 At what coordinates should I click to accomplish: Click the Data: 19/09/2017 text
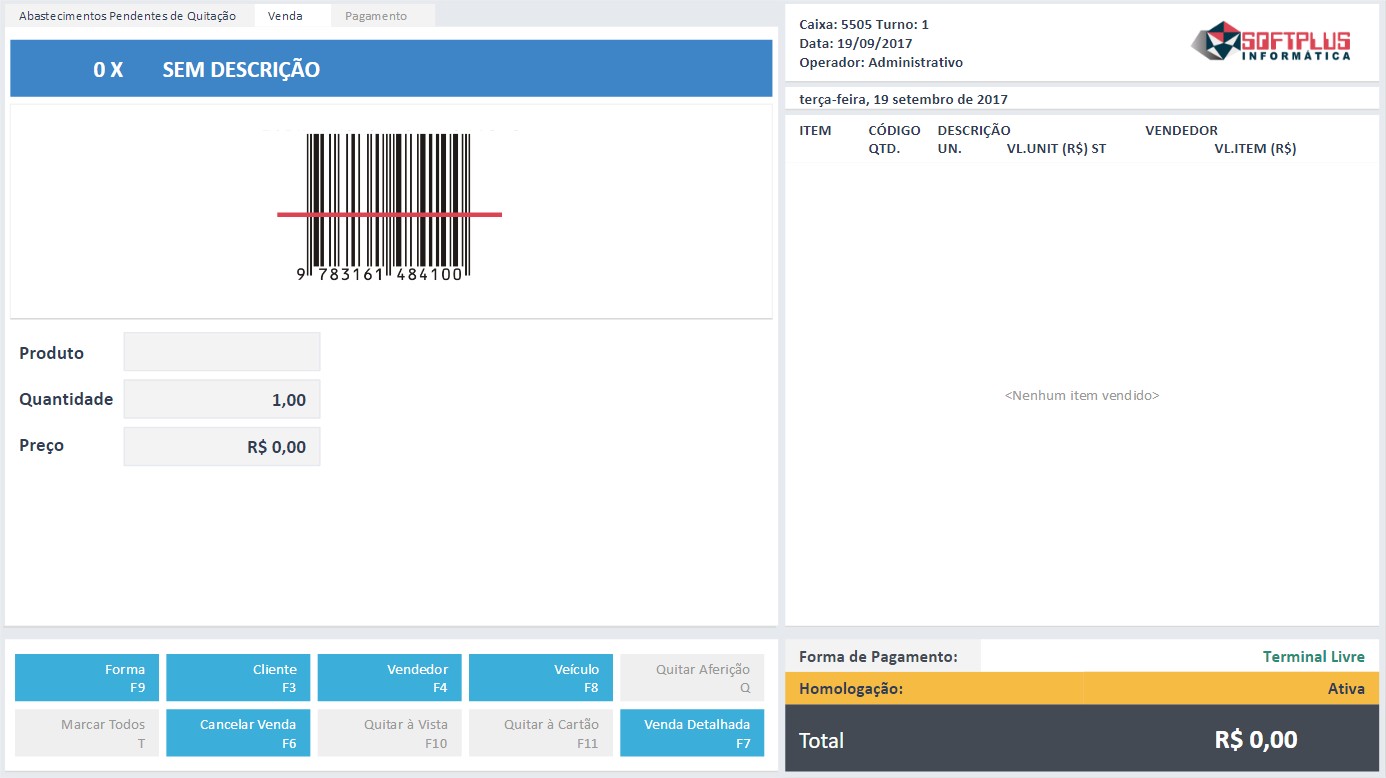coord(856,43)
